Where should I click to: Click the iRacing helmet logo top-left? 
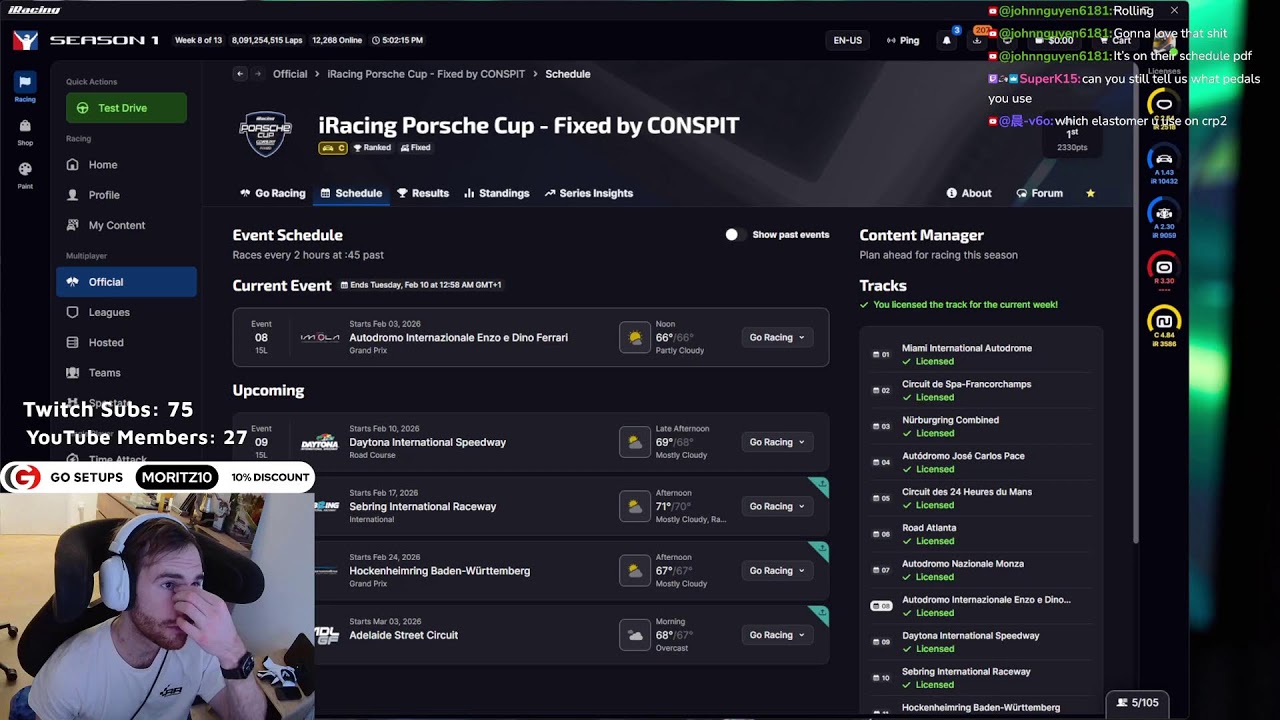25,40
